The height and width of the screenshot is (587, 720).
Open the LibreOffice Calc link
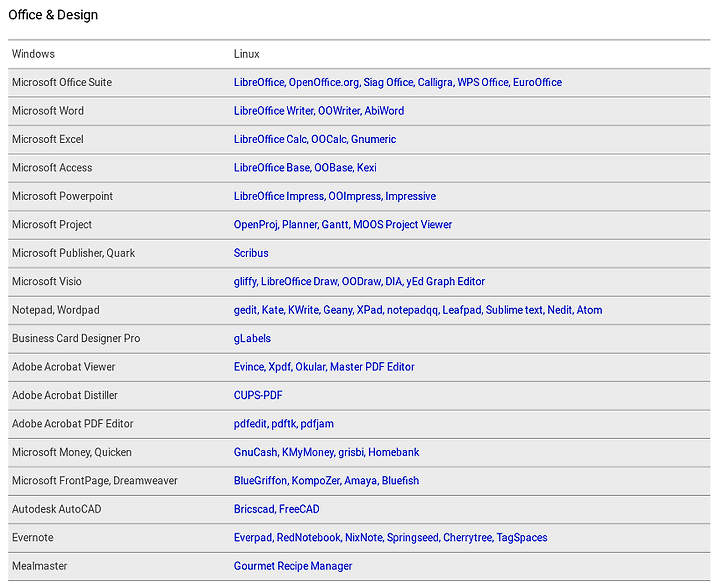click(x=270, y=139)
